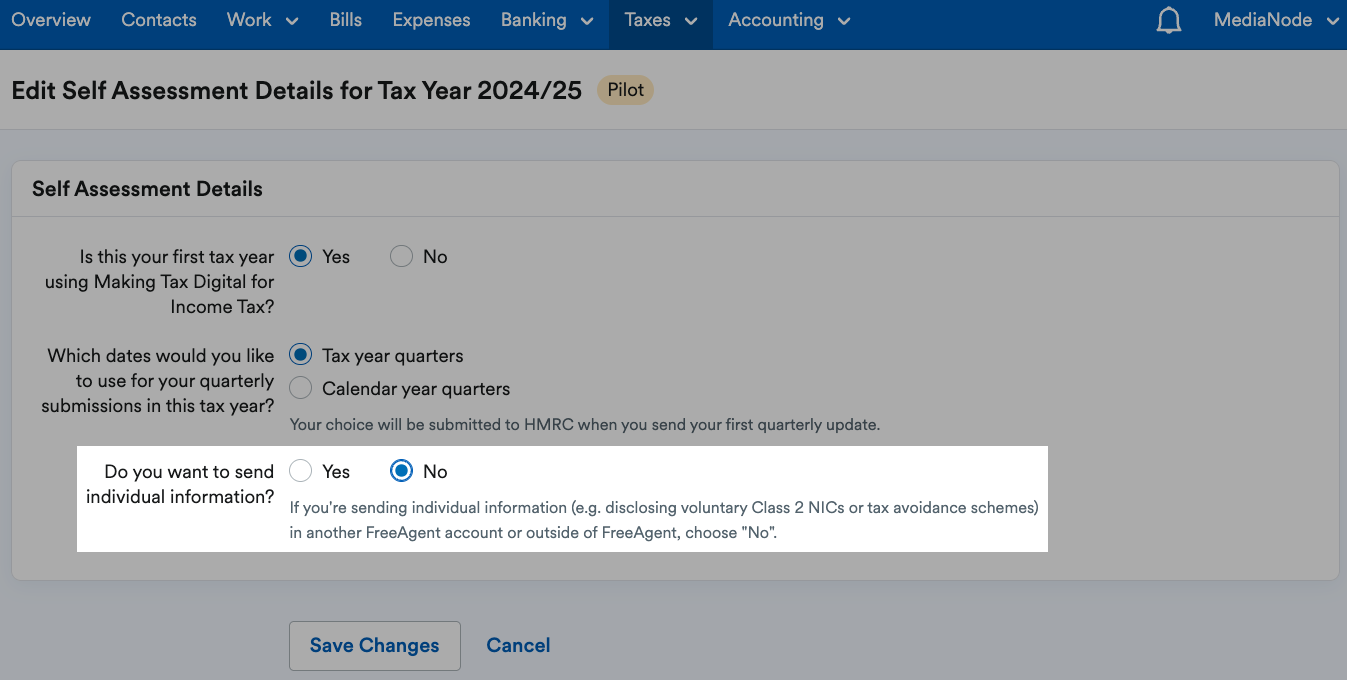Select No for first MTD tax year
The width and height of the screenshot is (1347, 680).
tap(401, 257)
